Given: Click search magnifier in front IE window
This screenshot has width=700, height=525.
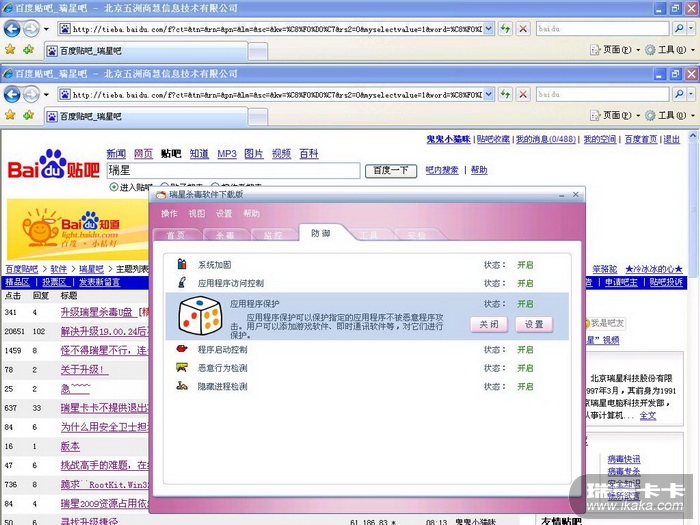Looking at the screenshot, I should (679, 94).
